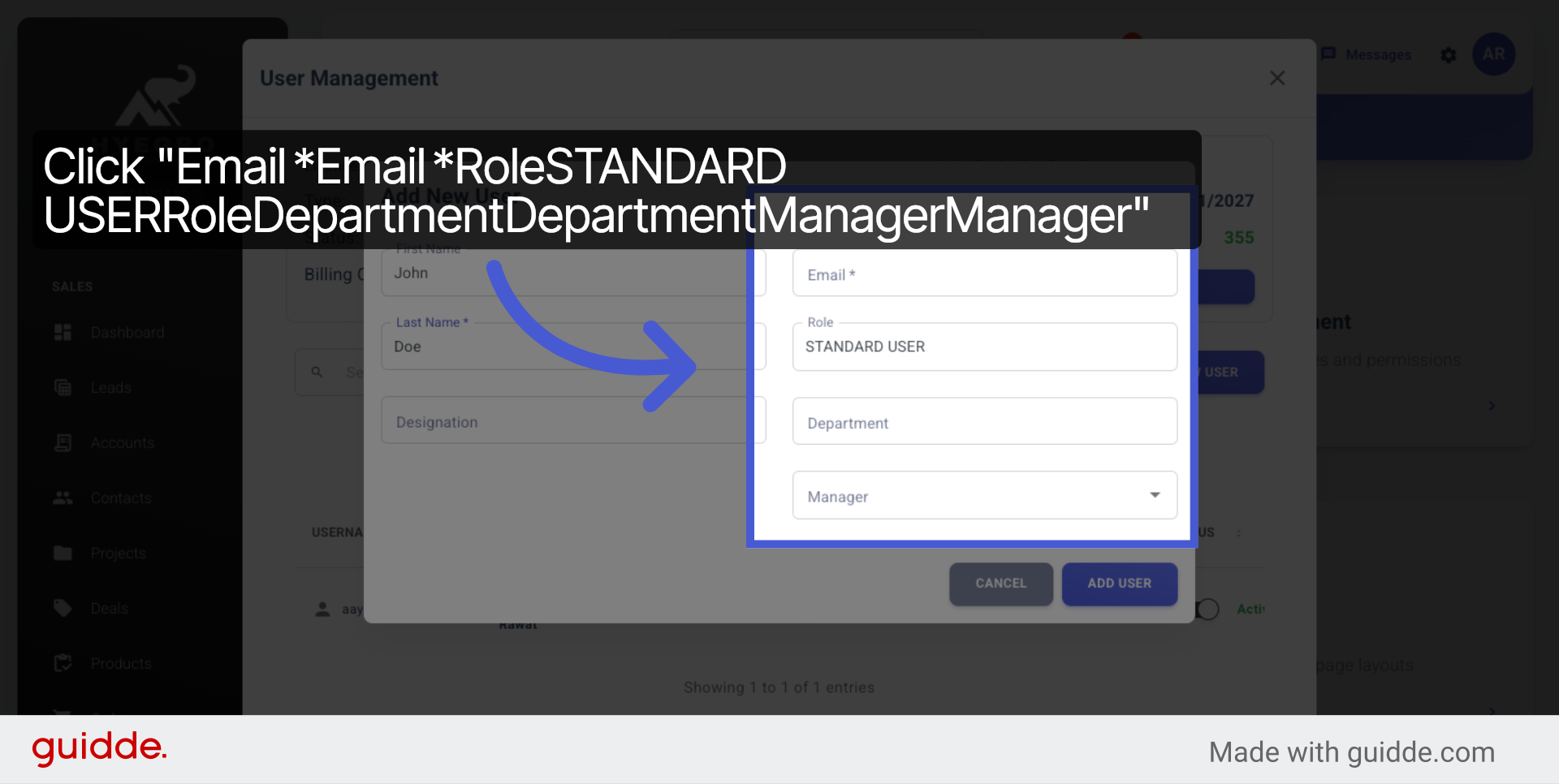This screenshot has width=1559, height=784.
Task: Expand the roles and permissions chevron
Action: (x=1492, y=406)
